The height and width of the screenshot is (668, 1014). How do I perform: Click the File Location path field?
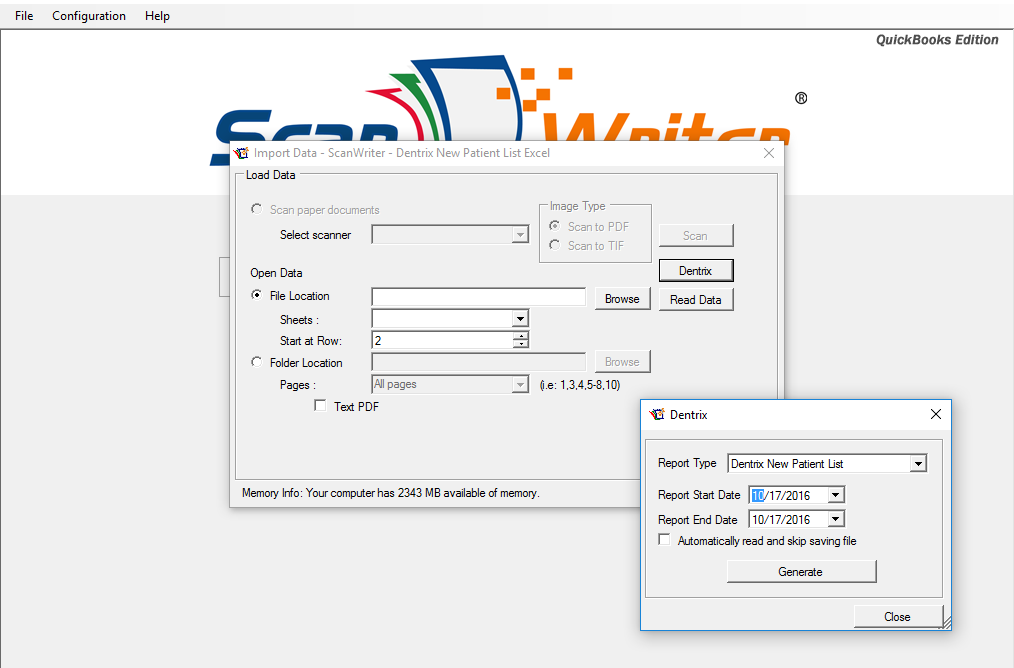[x=479, y=297]
